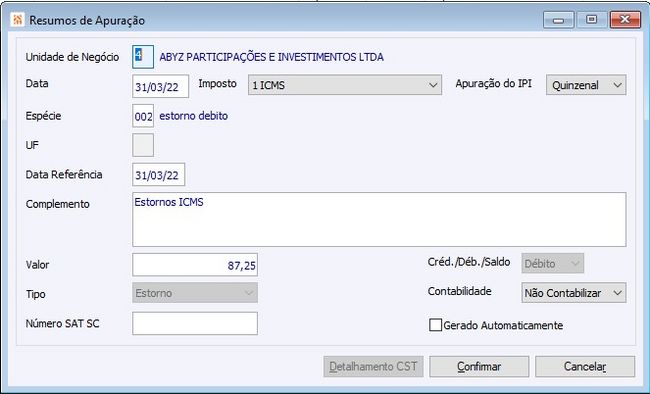Toggle the Gerado Automaticamente checkbox

pyautogui.click(x=435, y=325)
